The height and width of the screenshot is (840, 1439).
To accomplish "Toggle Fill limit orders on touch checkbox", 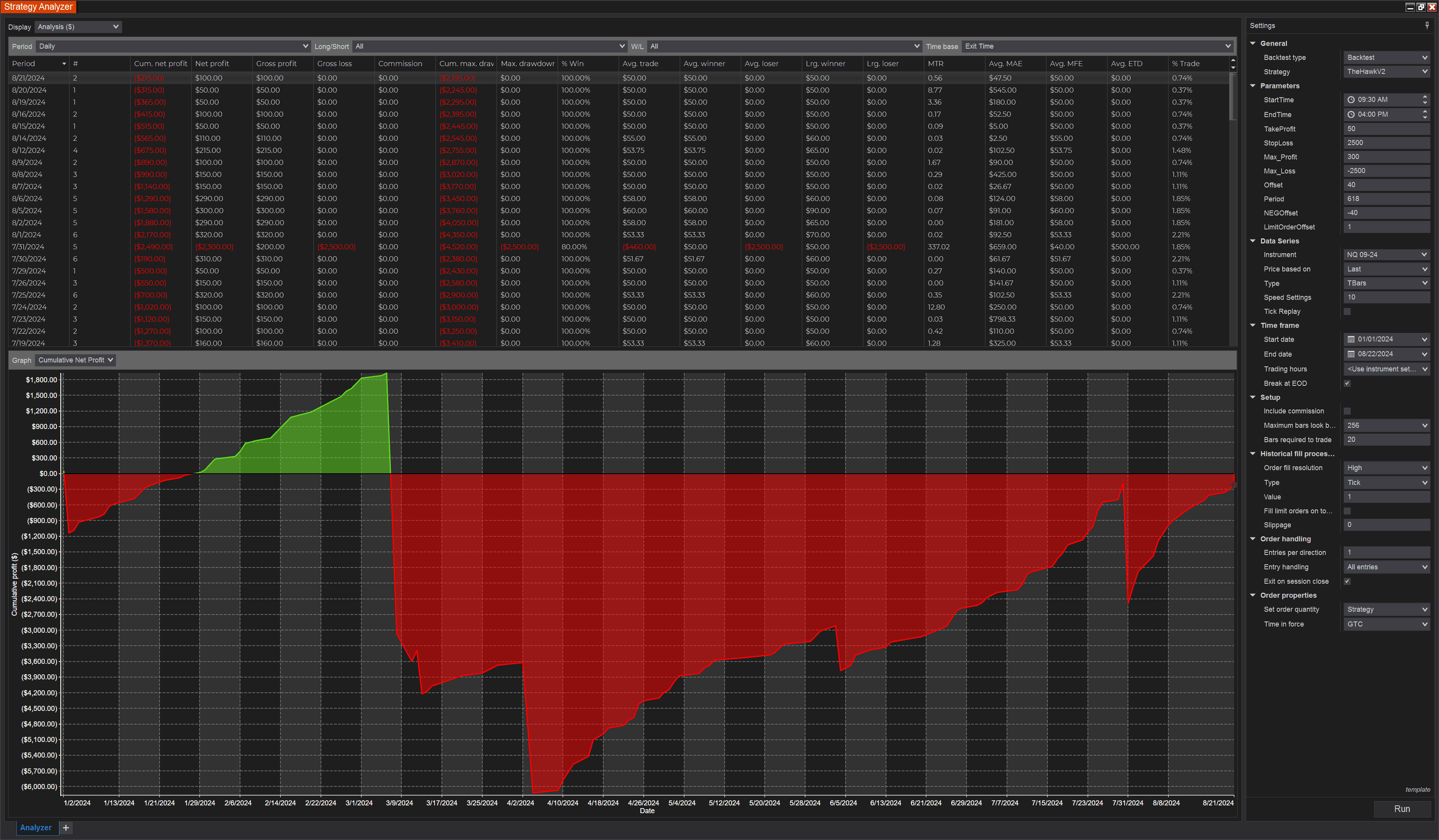I will click(1347, 511).
